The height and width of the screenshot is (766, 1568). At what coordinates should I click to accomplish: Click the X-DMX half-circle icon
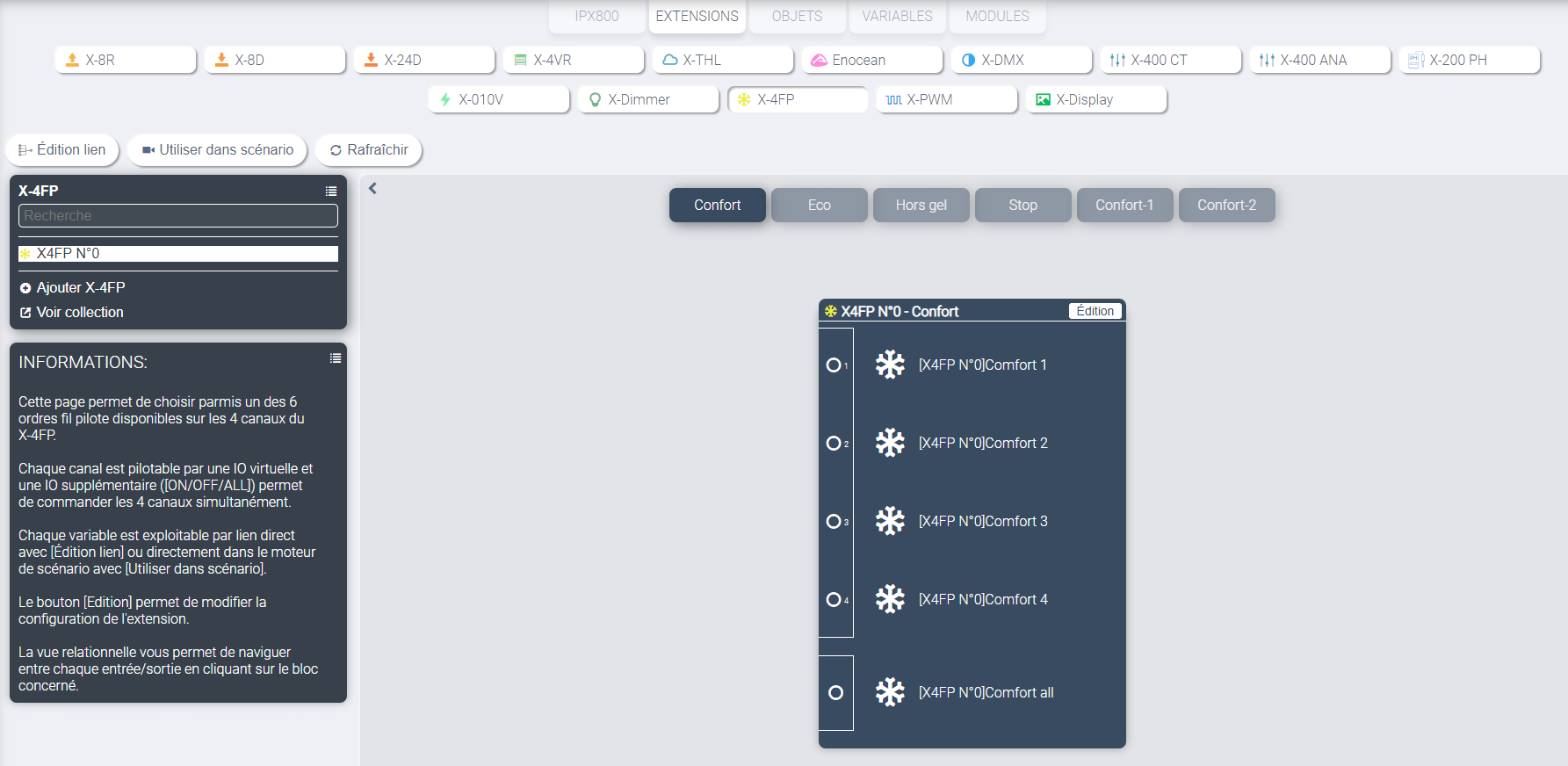(x=968, y=60)
